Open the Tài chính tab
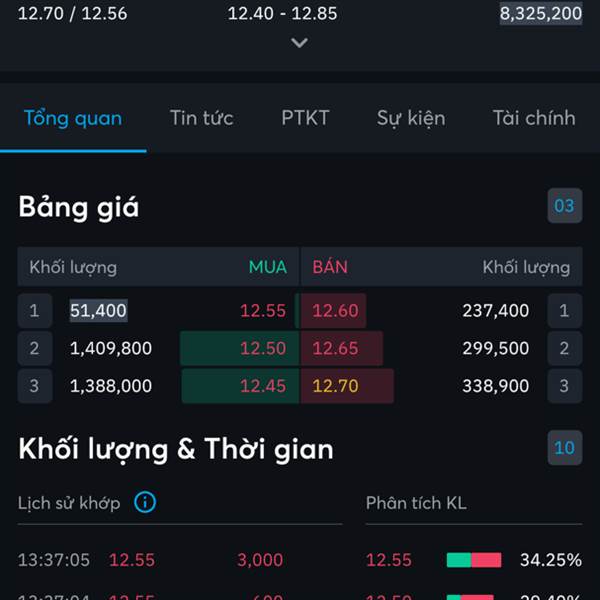This screenshot has width=600, height=600. click(x=534, y=118)
